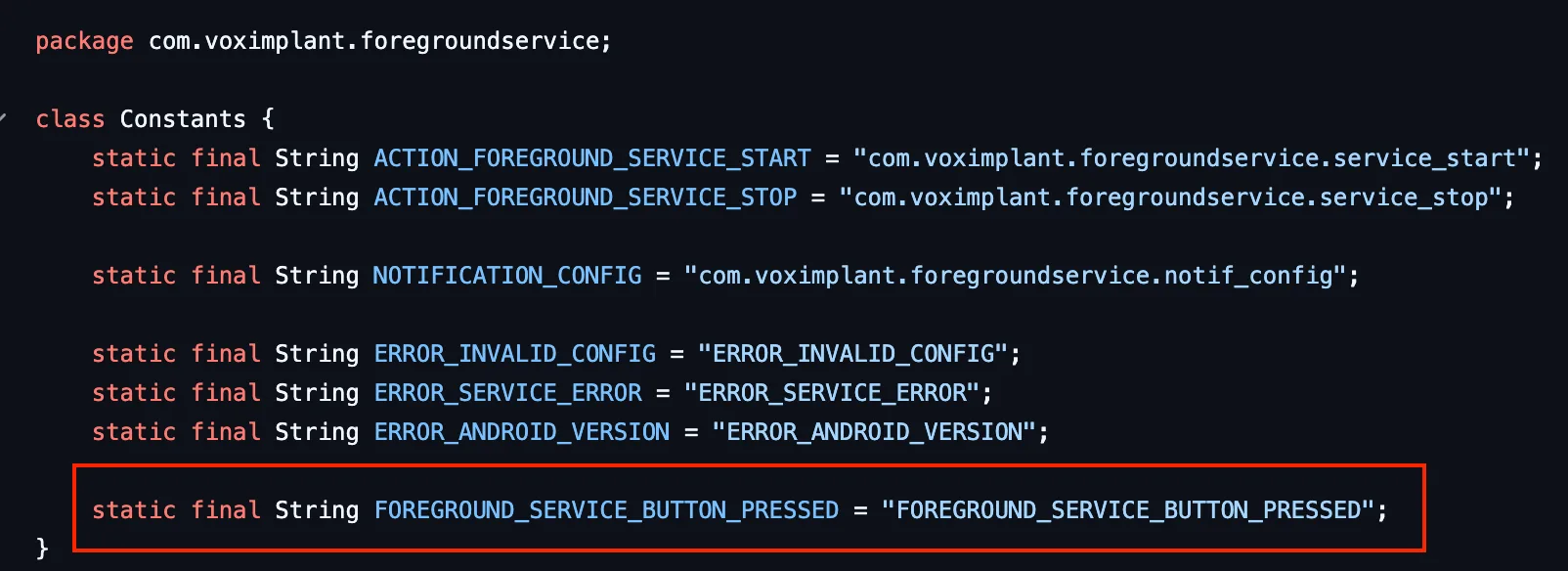
Task: Click the FOREGROUND_SERVICE_BUTTON_PRESSED identifier
Action: click(607, 510)
